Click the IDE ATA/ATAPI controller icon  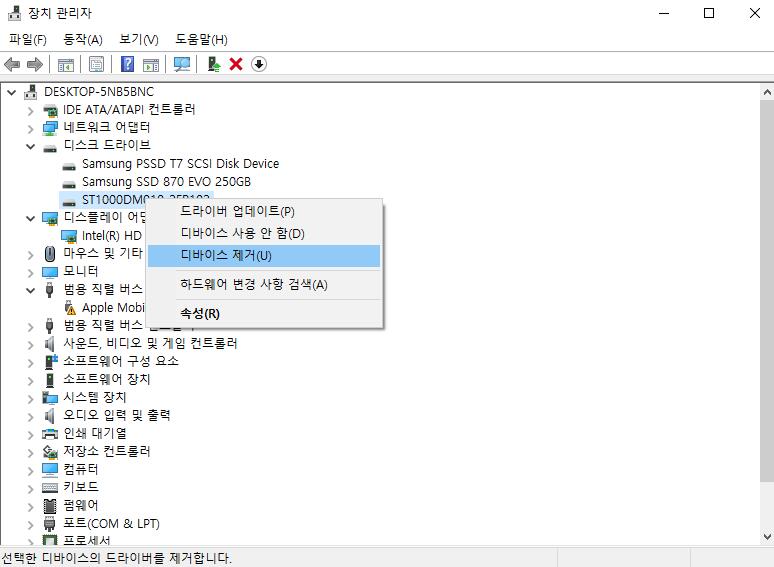pos(50,110)
